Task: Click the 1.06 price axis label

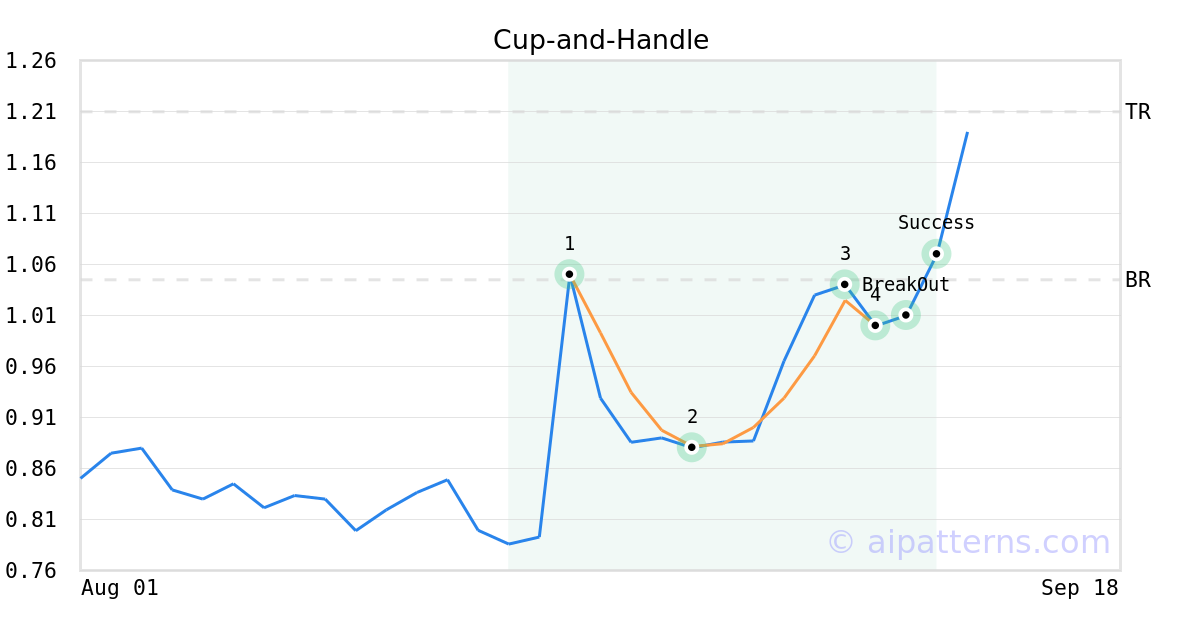Action: (31, 265)
